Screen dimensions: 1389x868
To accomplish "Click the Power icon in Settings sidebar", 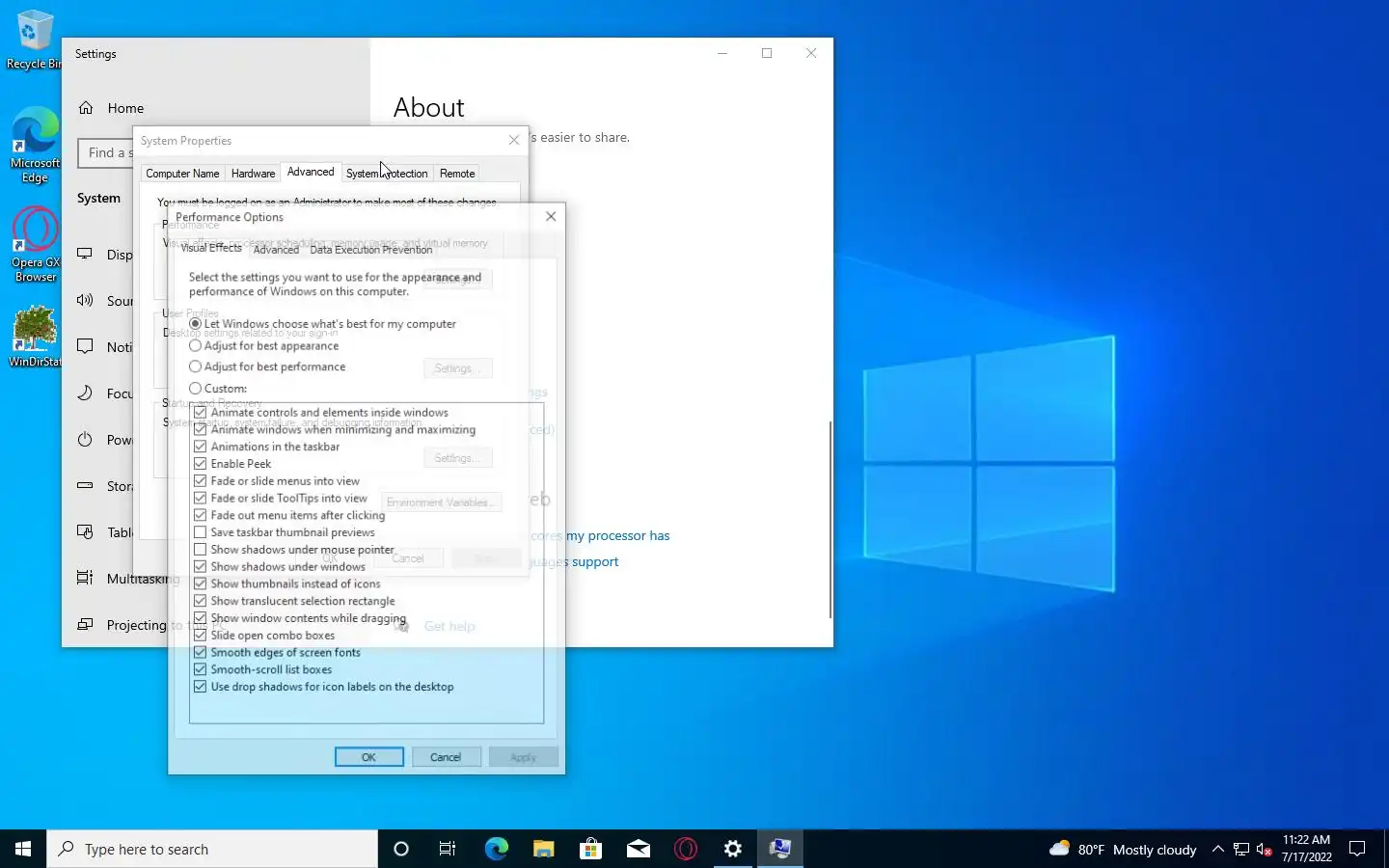I will pos(86,439).
